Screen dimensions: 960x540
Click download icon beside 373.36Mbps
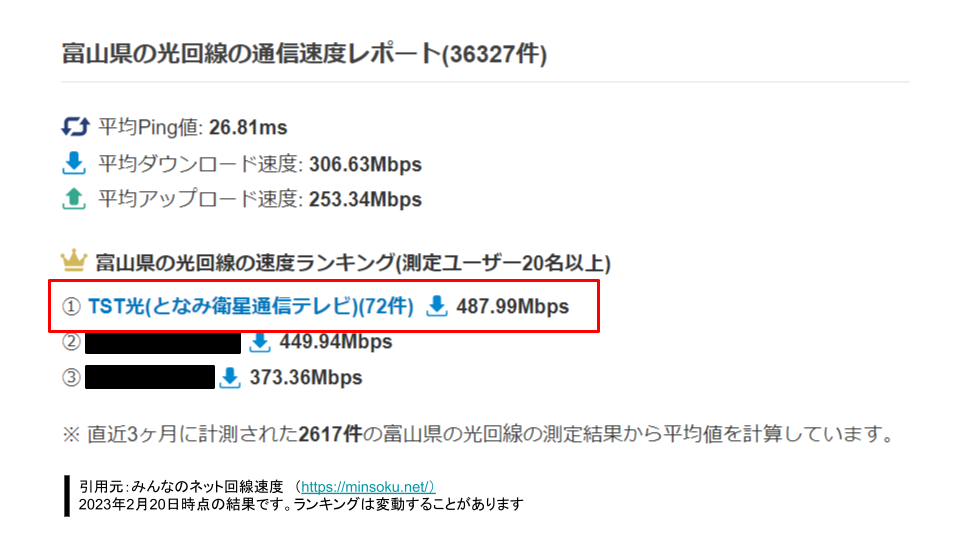point(230,377)
